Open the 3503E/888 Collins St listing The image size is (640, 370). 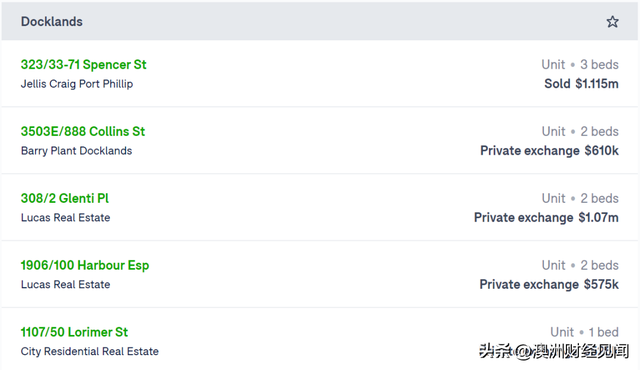(x=83, y=131)
